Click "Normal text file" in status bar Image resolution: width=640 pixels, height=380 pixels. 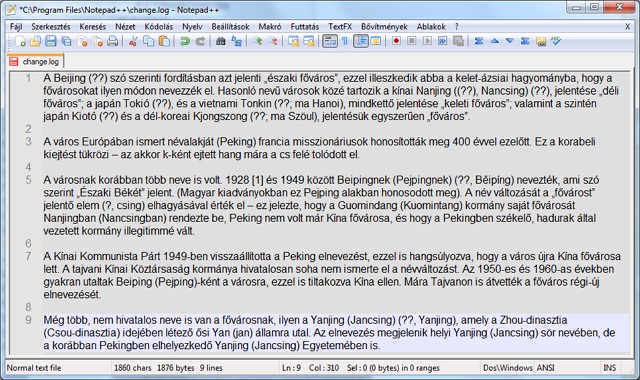(34, 368)
